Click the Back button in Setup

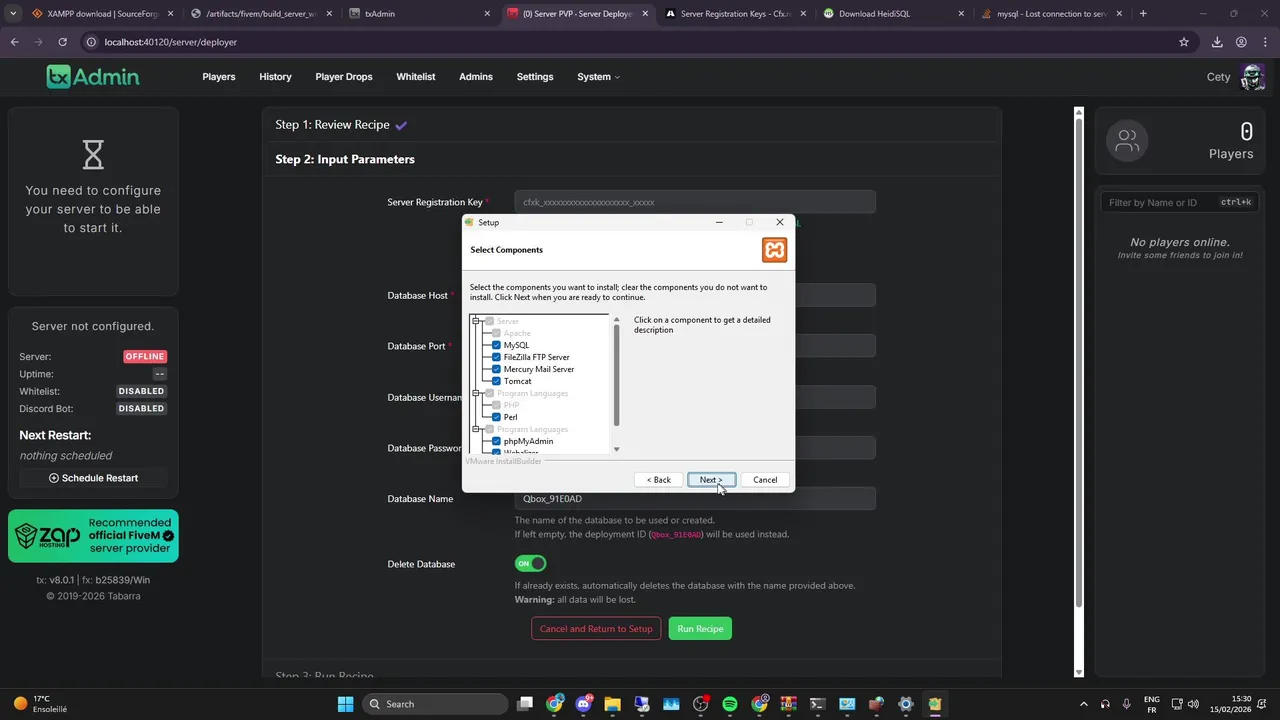click(659, 480)
